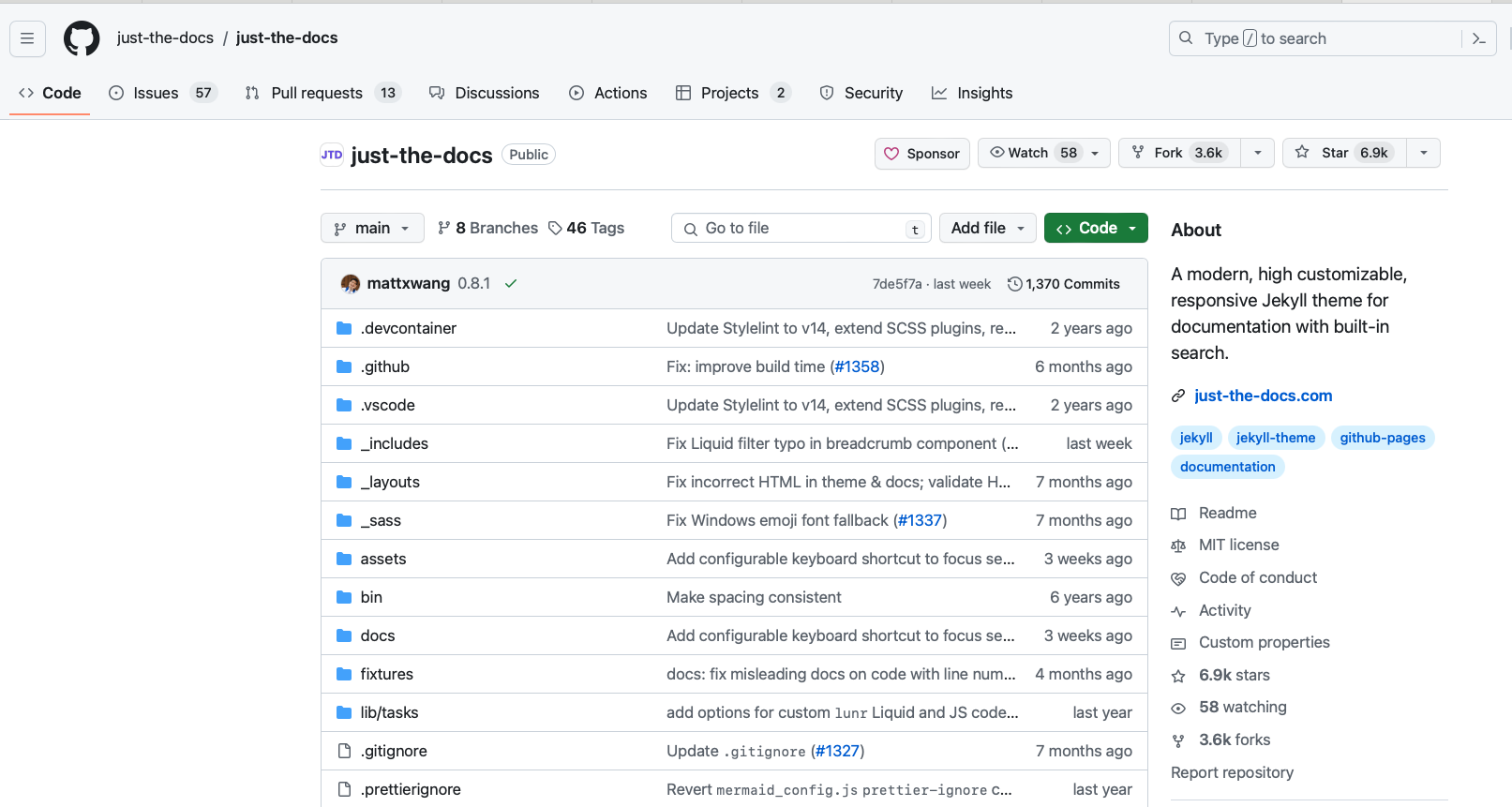Click mattxwang's avatar image
The image size is (1512, 807).
pos(351,284)
